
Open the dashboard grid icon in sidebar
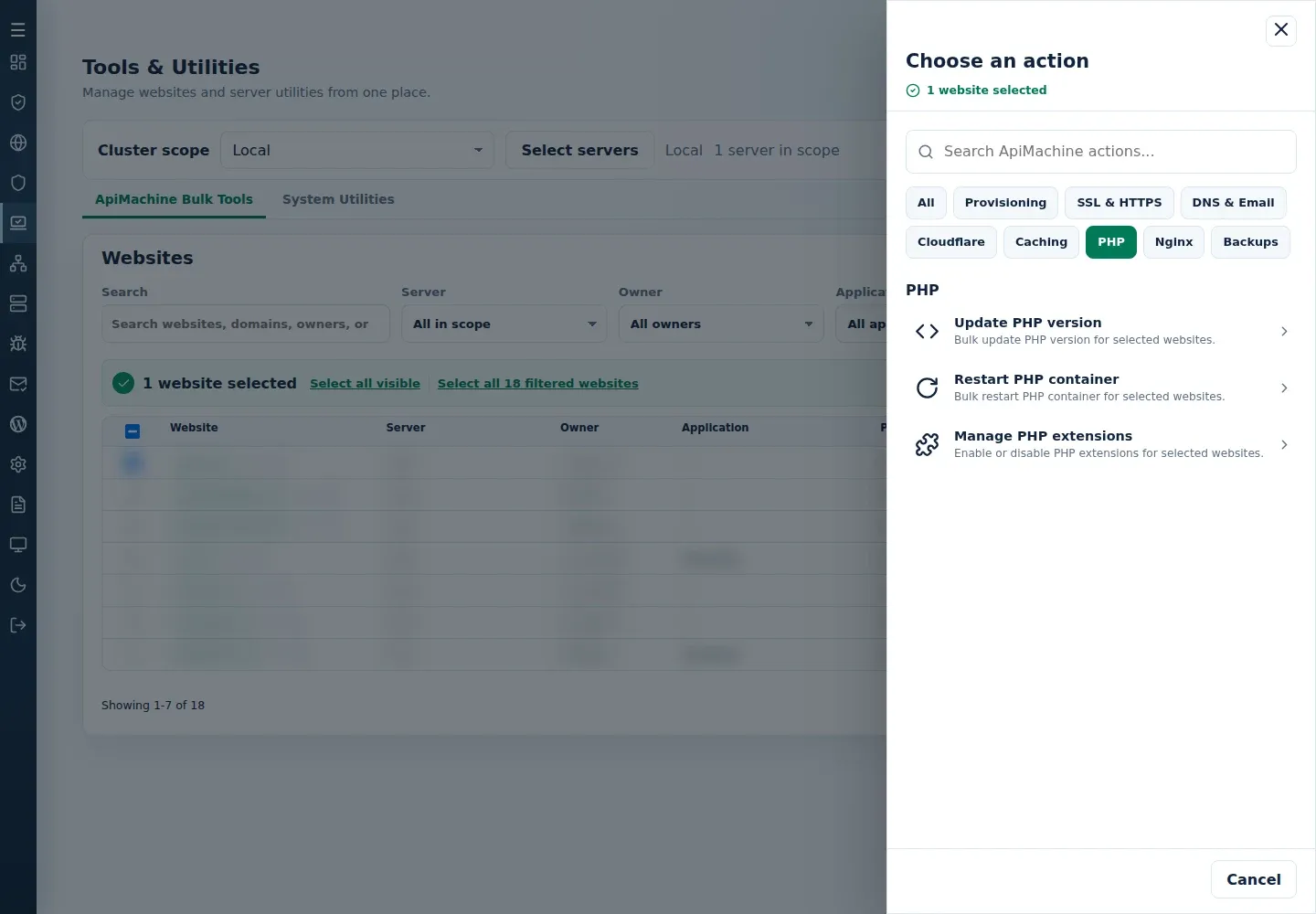pos(18,62)
